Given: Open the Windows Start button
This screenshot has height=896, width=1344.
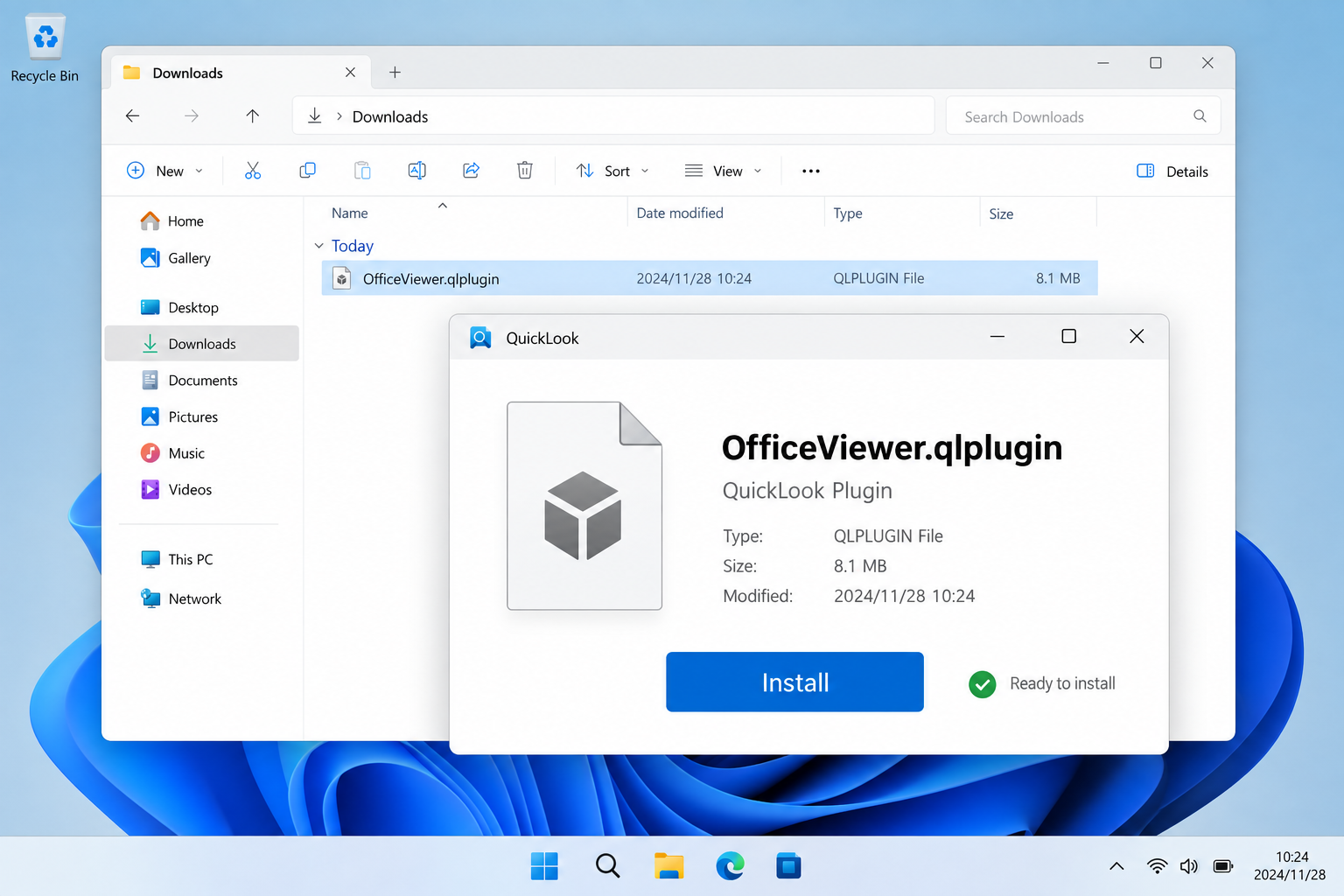Looking at the screenshot, I should pyautogui.click(x=544, y=866).
